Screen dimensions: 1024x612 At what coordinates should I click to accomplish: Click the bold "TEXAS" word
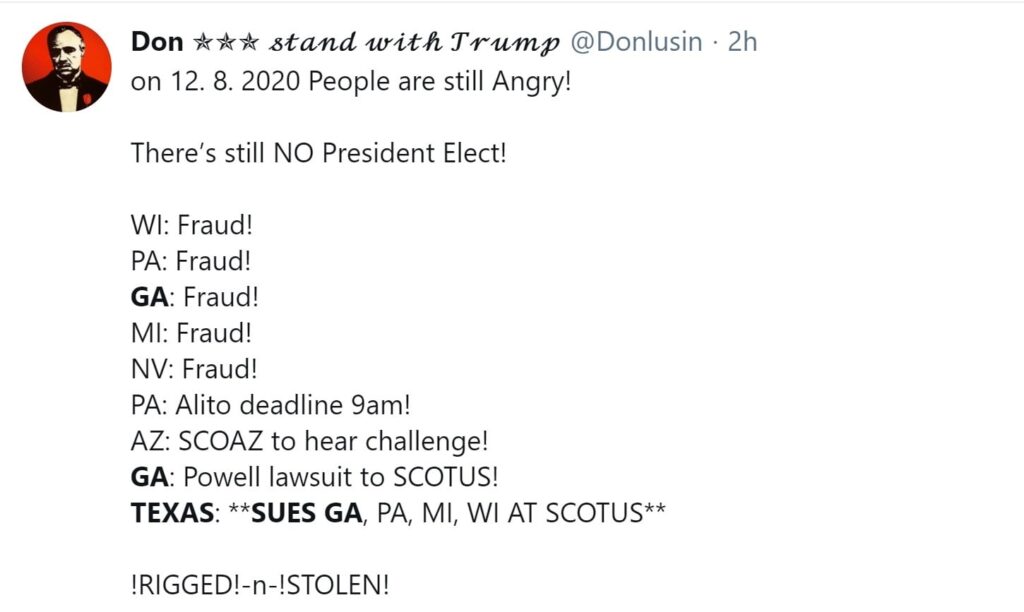click(172, 513)
